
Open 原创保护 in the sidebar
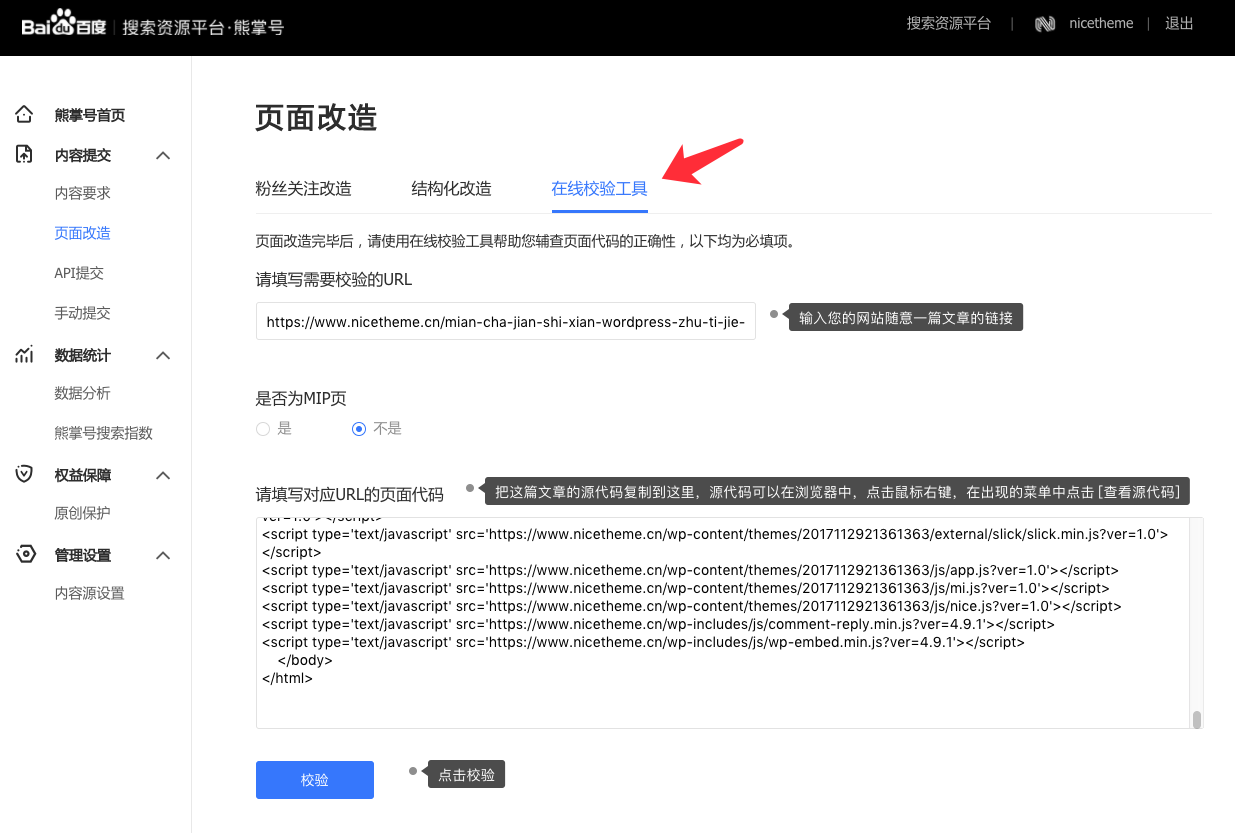click(83, 513)
